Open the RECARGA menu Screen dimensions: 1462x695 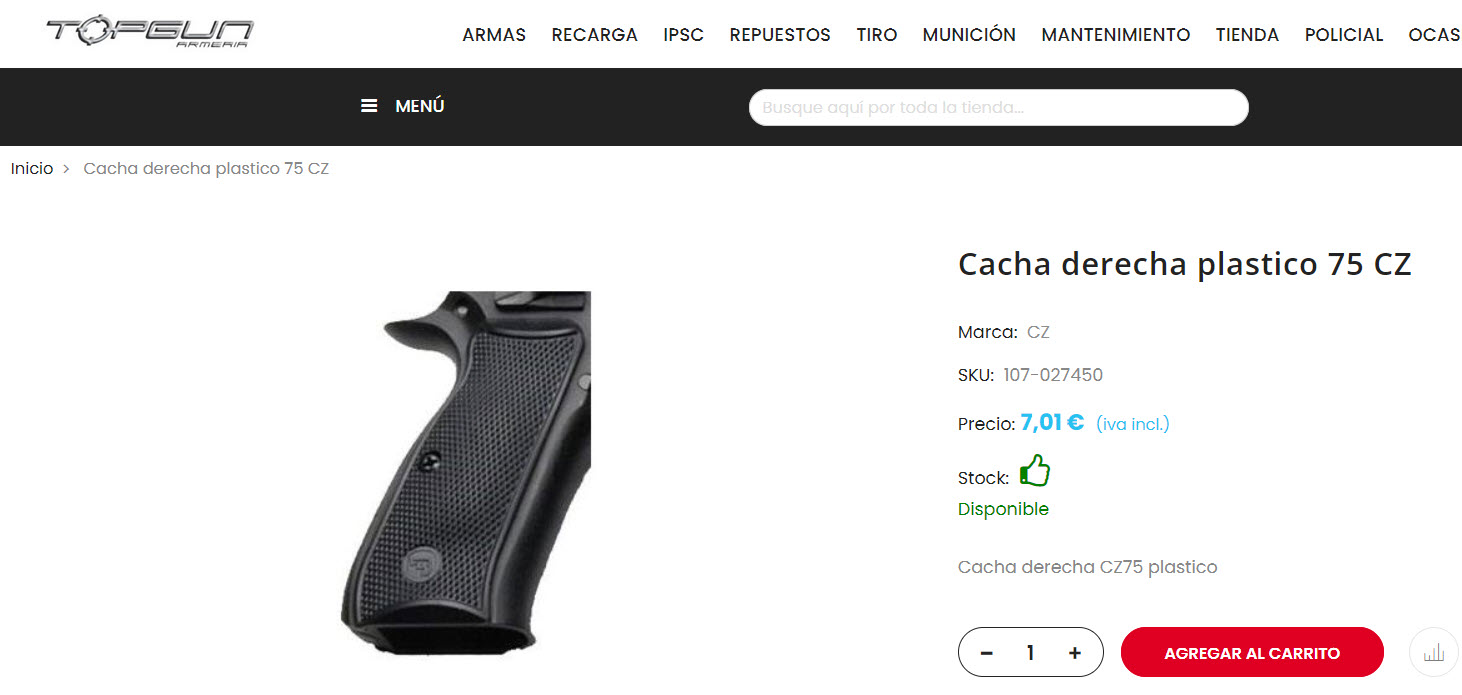594,35
